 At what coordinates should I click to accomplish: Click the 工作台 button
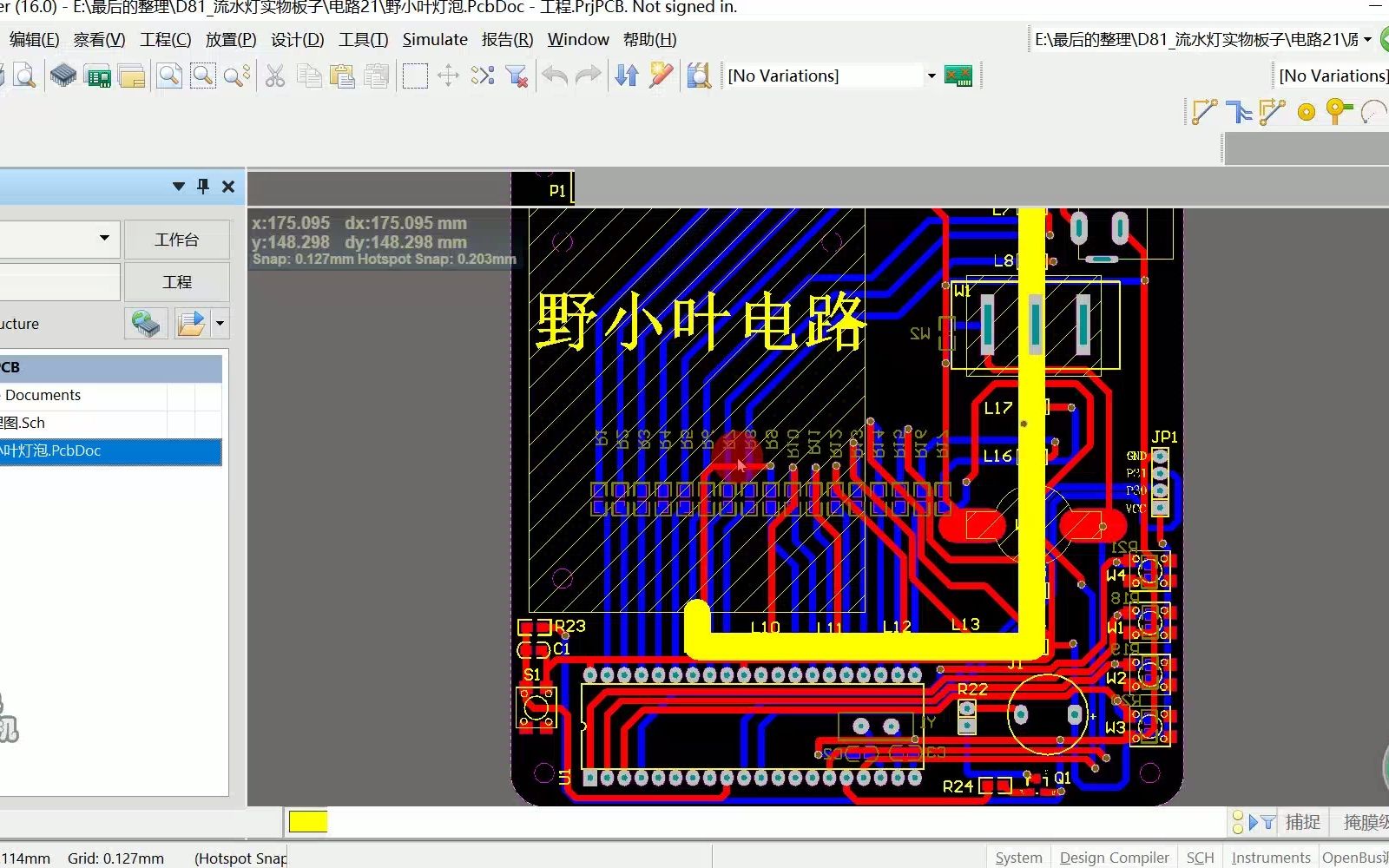(177, 240)
